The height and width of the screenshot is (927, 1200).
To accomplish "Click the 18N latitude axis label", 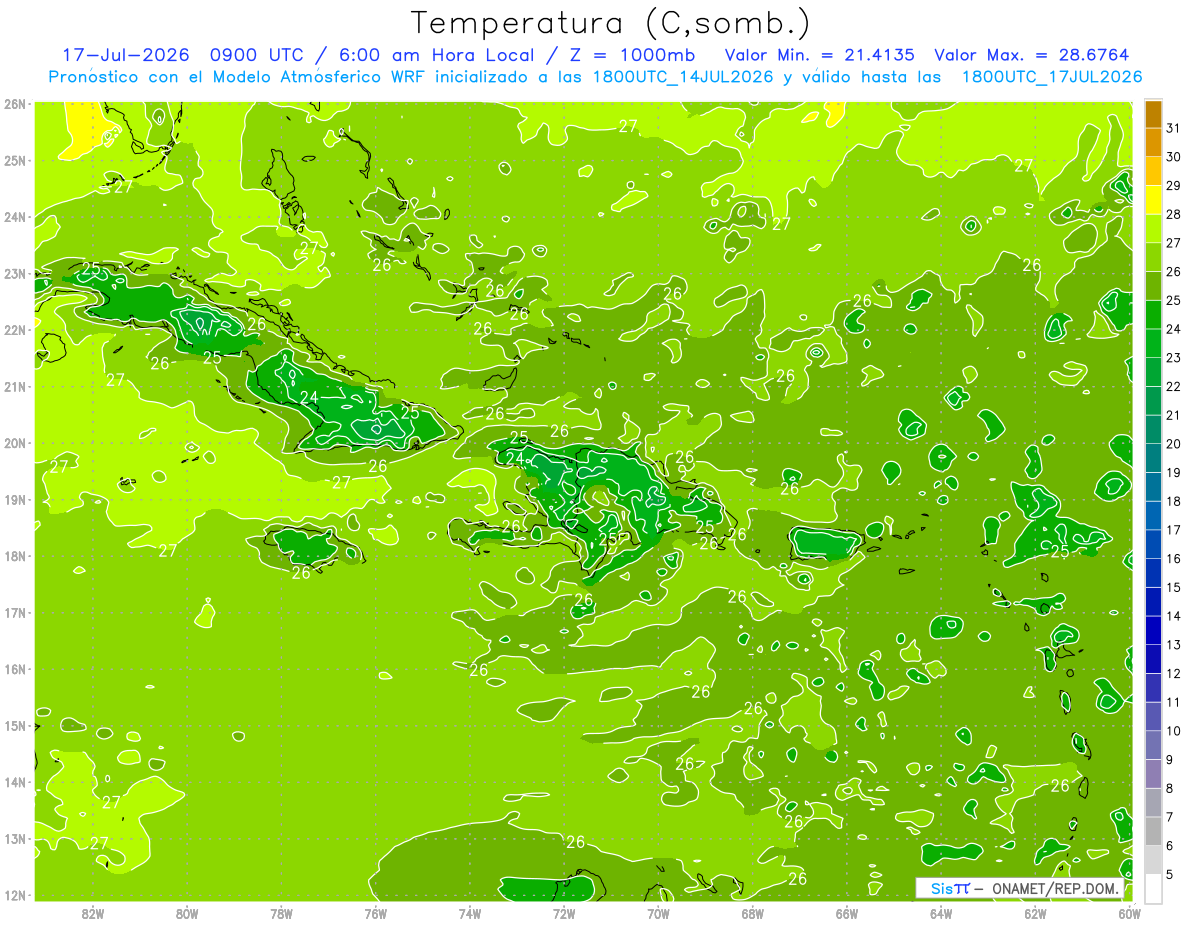I will click(x=15, y=556).
